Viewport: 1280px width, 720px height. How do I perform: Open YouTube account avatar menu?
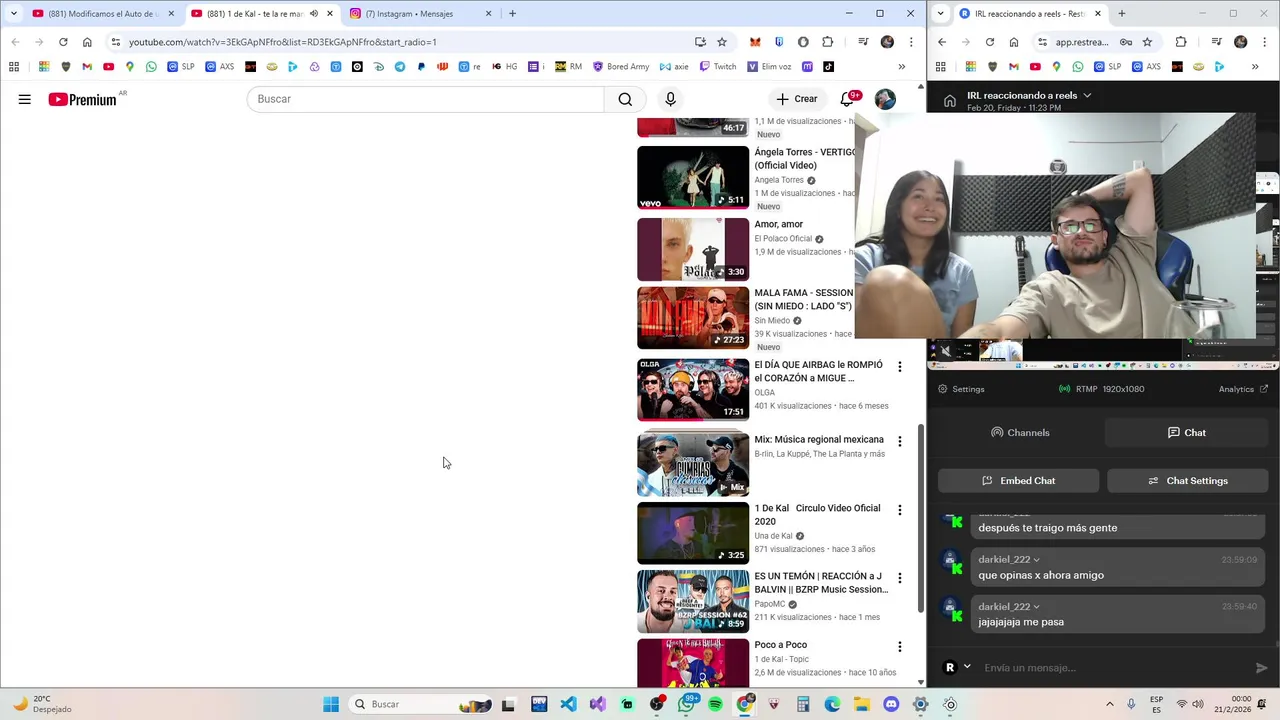click(885, 99)
